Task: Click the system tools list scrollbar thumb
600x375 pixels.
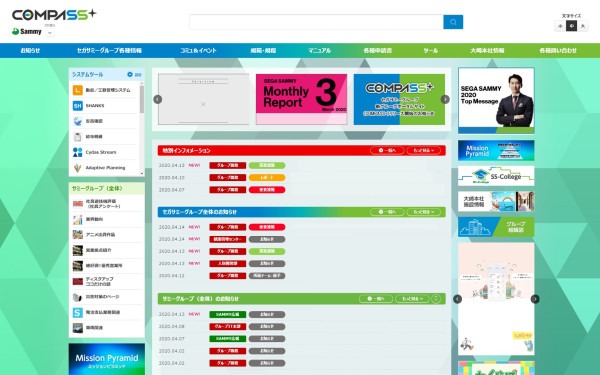Action: click(x=142, y=99)
